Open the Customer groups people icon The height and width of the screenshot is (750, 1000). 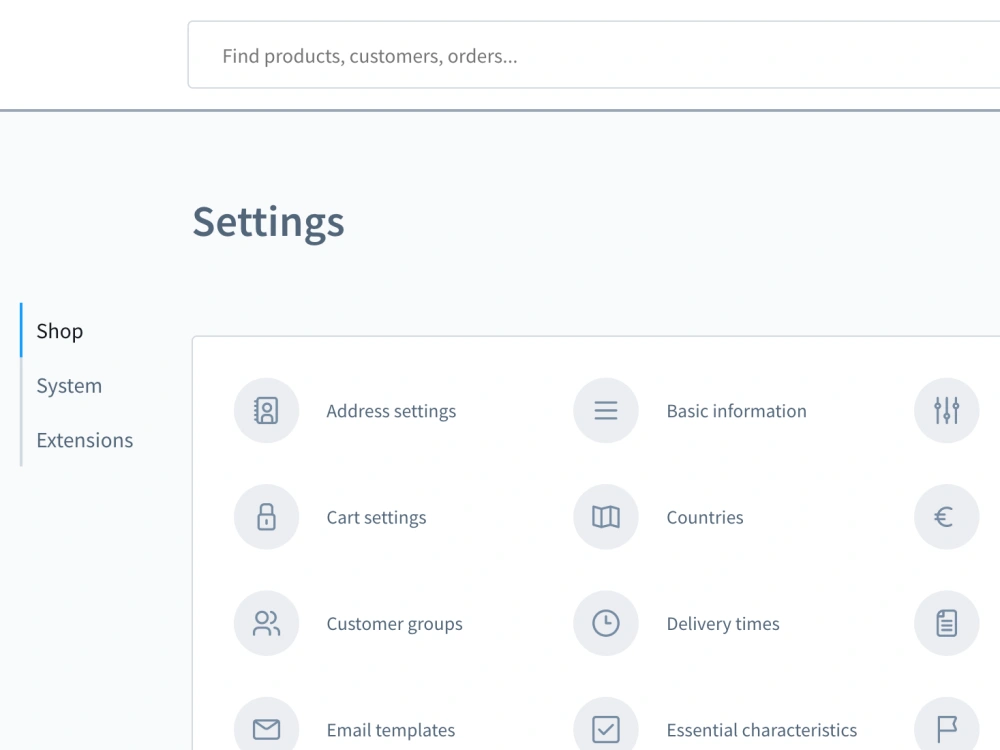pos(266,623)
